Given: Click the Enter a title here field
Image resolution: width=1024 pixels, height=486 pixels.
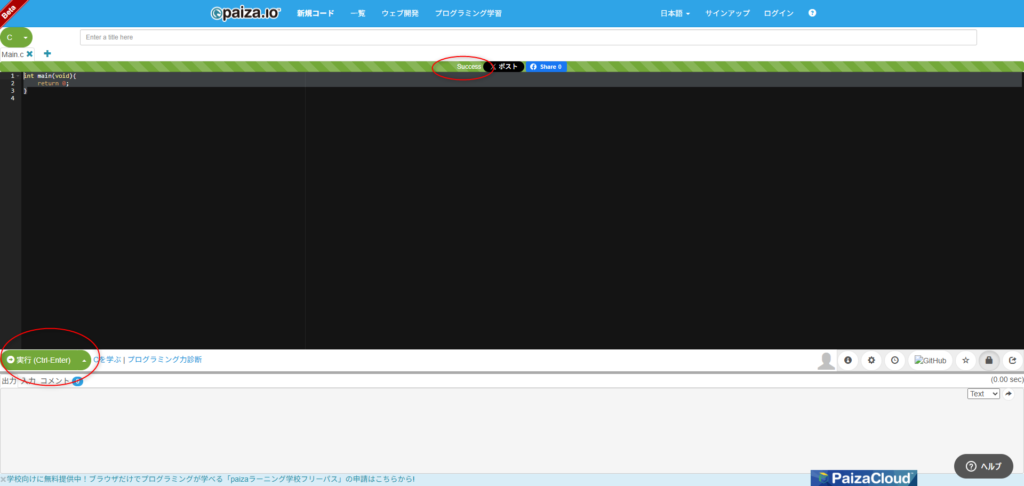Looking at the screenshot, I should coord(528,37).
